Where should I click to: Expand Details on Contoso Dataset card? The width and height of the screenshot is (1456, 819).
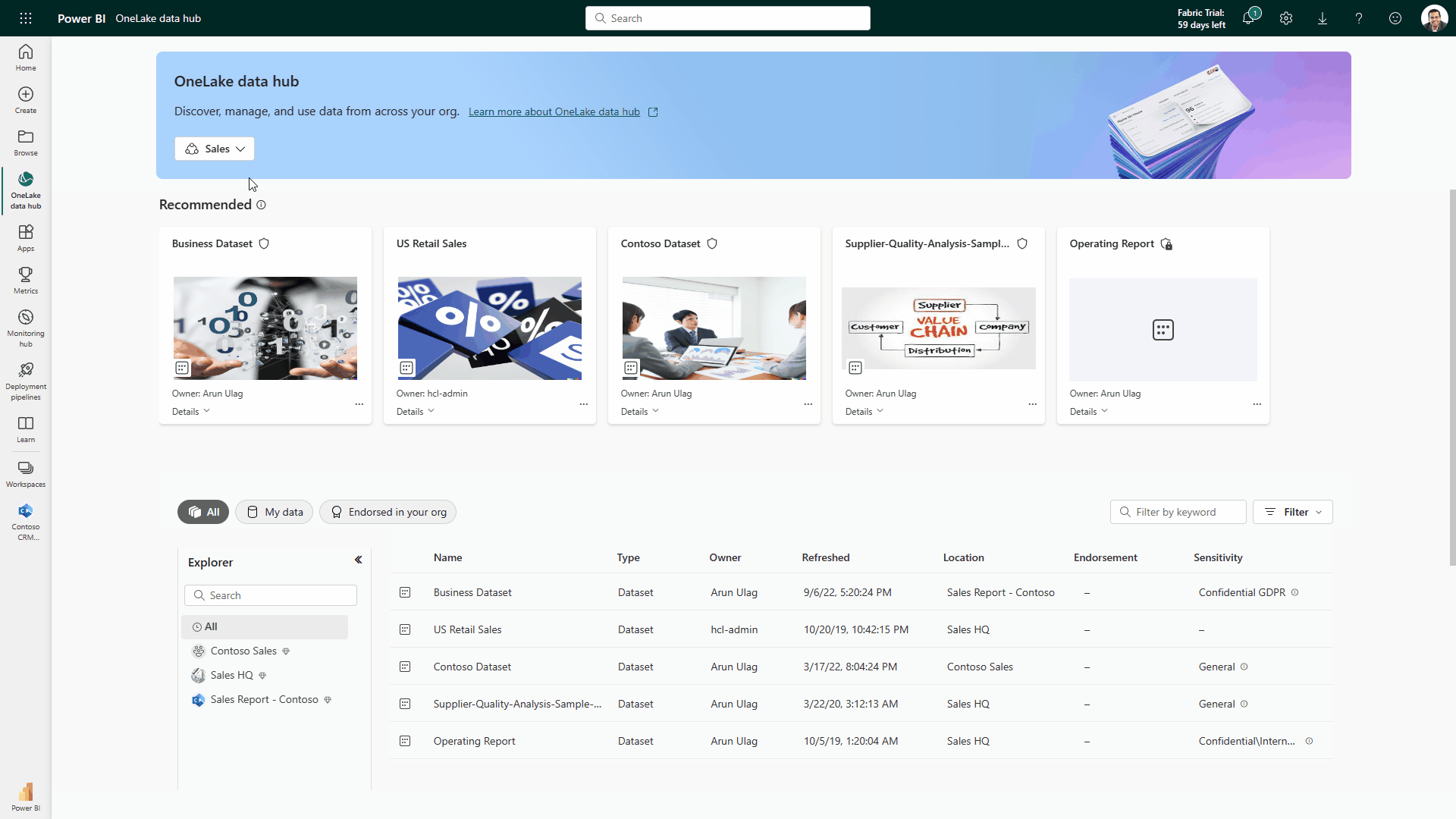[640, 412]
